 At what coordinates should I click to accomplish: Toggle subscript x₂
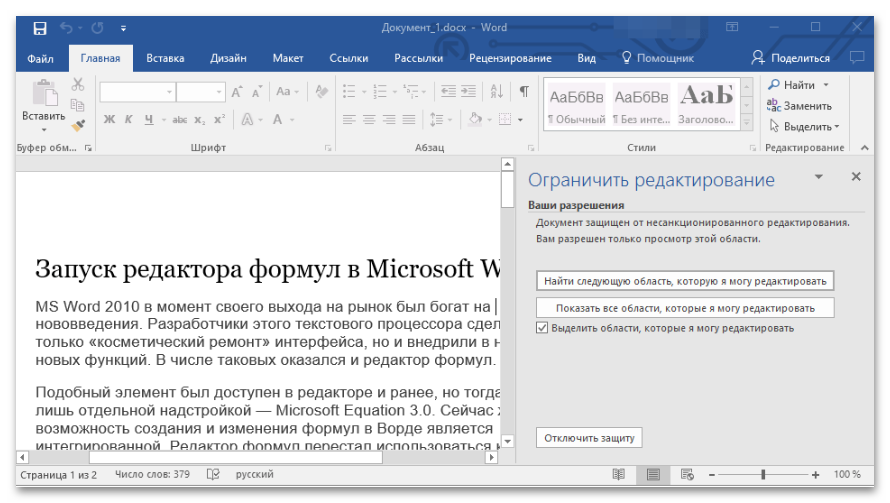click(x=199, y=120)
